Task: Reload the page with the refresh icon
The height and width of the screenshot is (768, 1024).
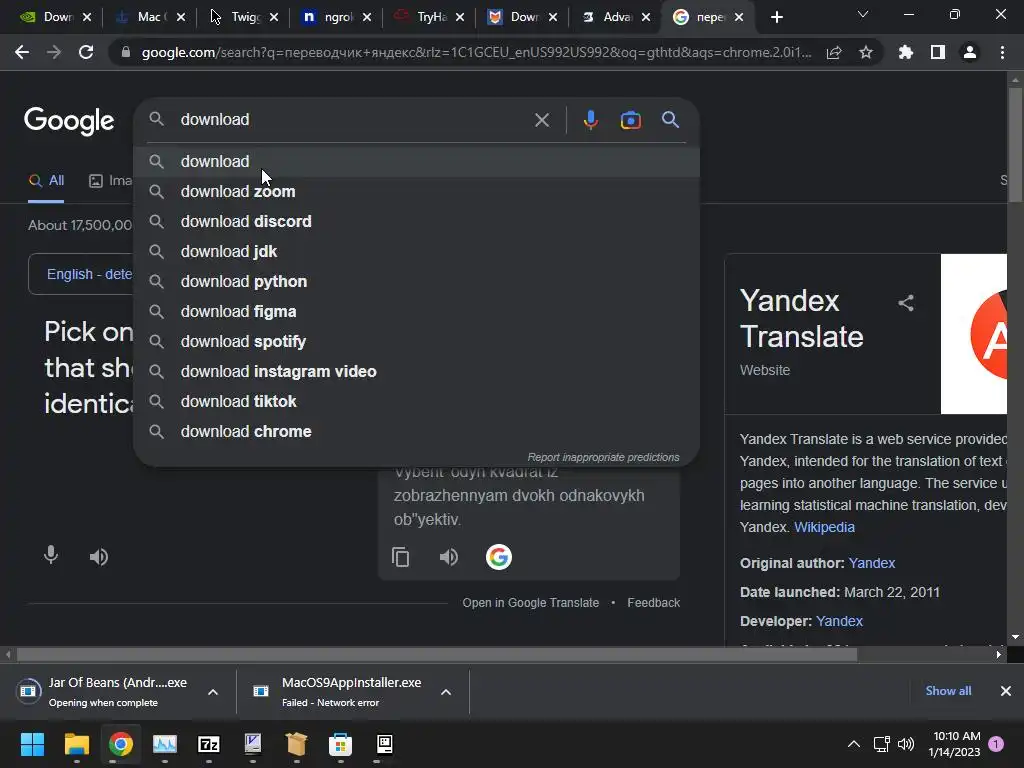Action: (x=86, y=52)
